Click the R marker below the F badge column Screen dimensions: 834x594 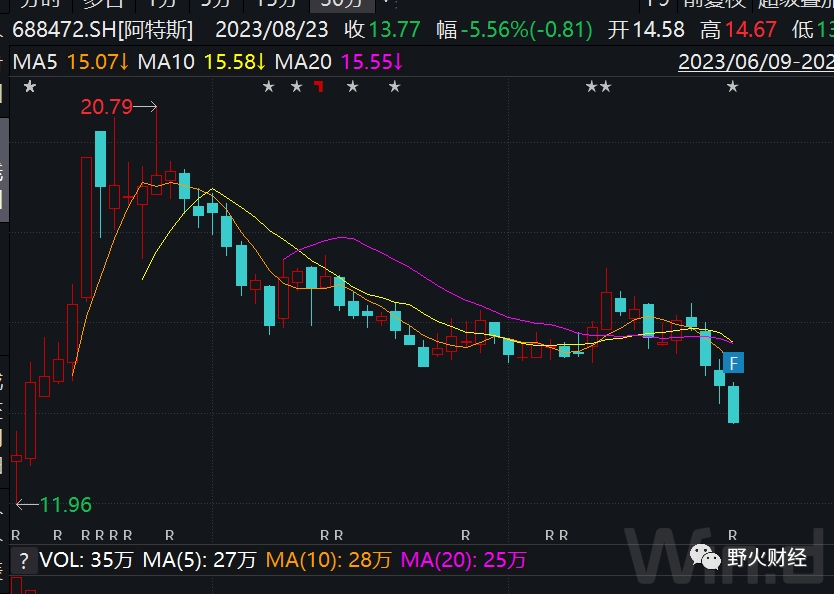tap(733, 535)
